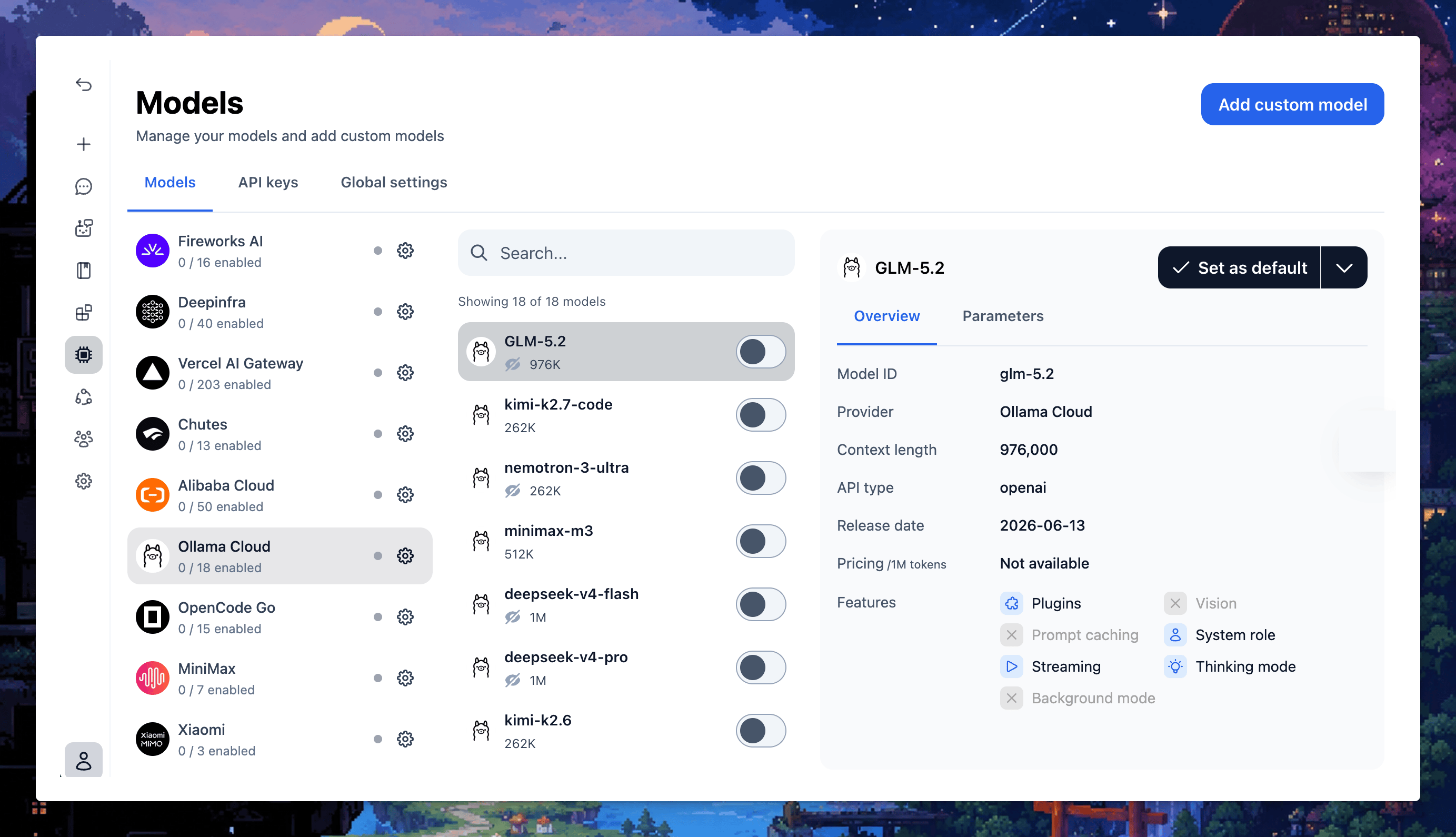Select the kimi-k2.7-code model row
Image resolution: width=1456 pixels, height=837 pixels.
pyautogui.click(x=626, y=415)
